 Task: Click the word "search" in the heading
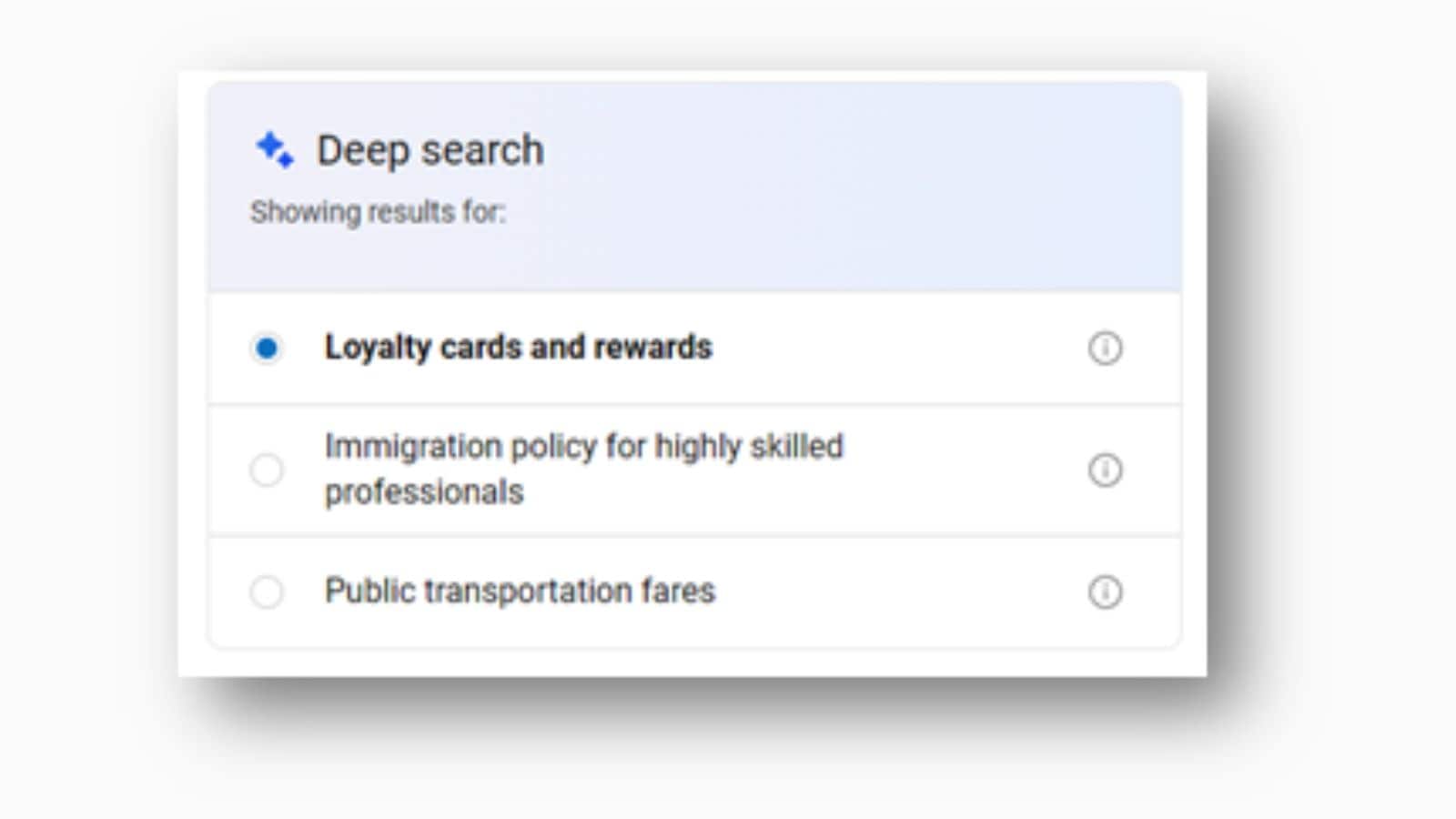481,150
